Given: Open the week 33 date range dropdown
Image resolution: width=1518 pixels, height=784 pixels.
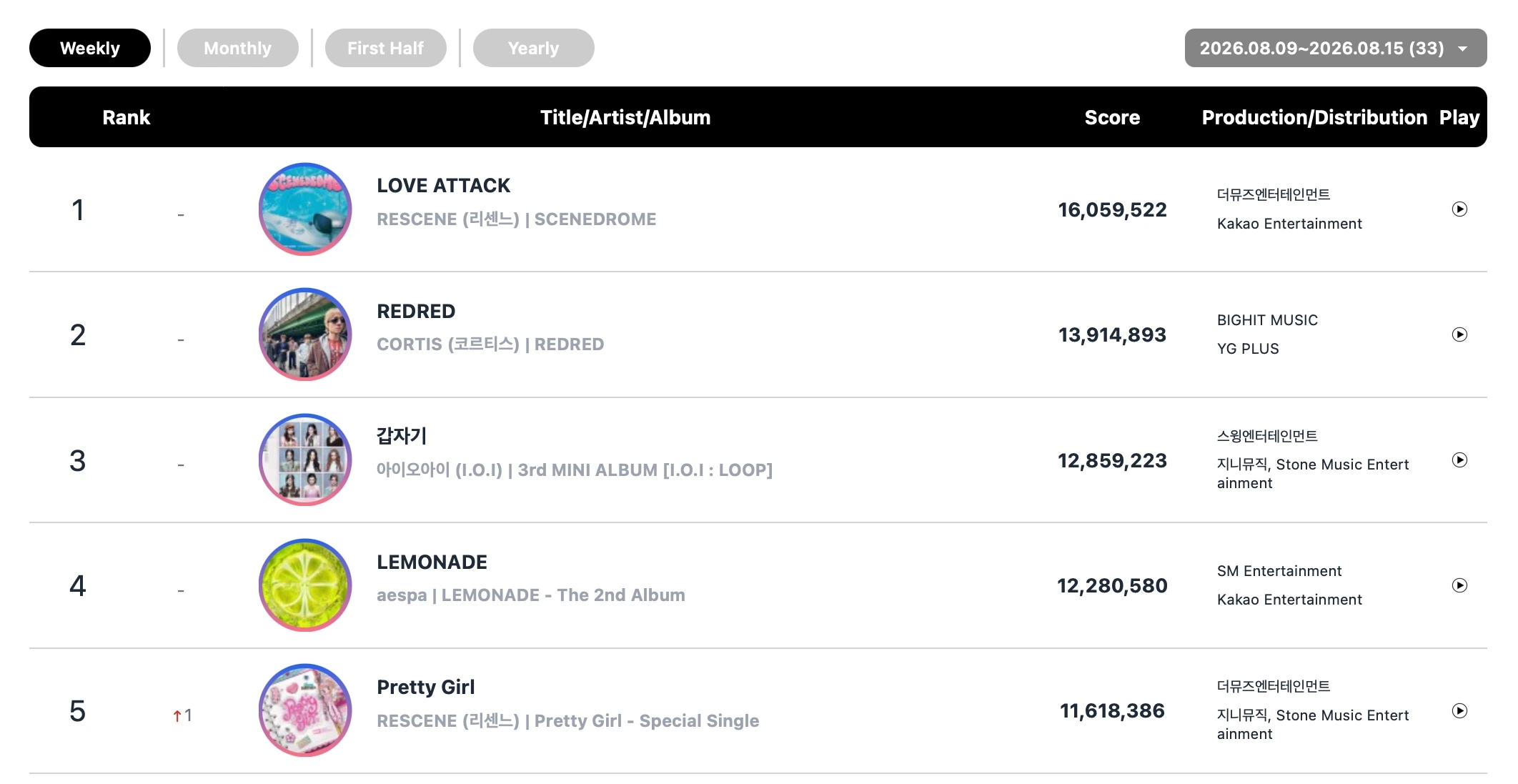Looking at the screenshot, I should click(1335, 48).
